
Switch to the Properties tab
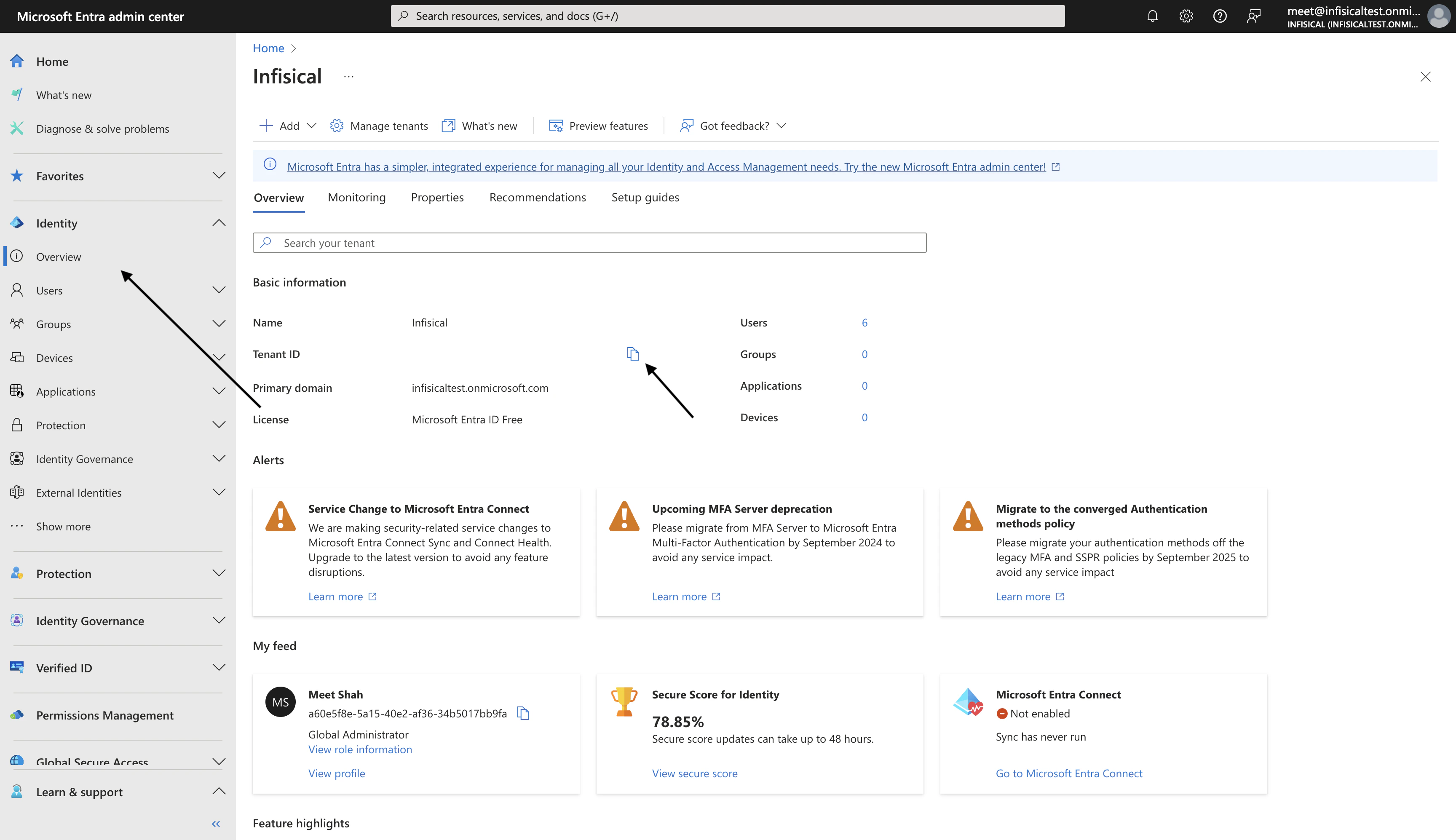pos(437,197)
